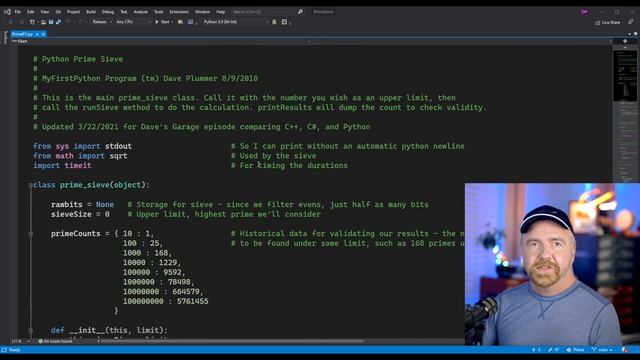Click the Visual Studio logo icon
The height and width of the screenshot is (360, 640).
click(x=7, y=12)
